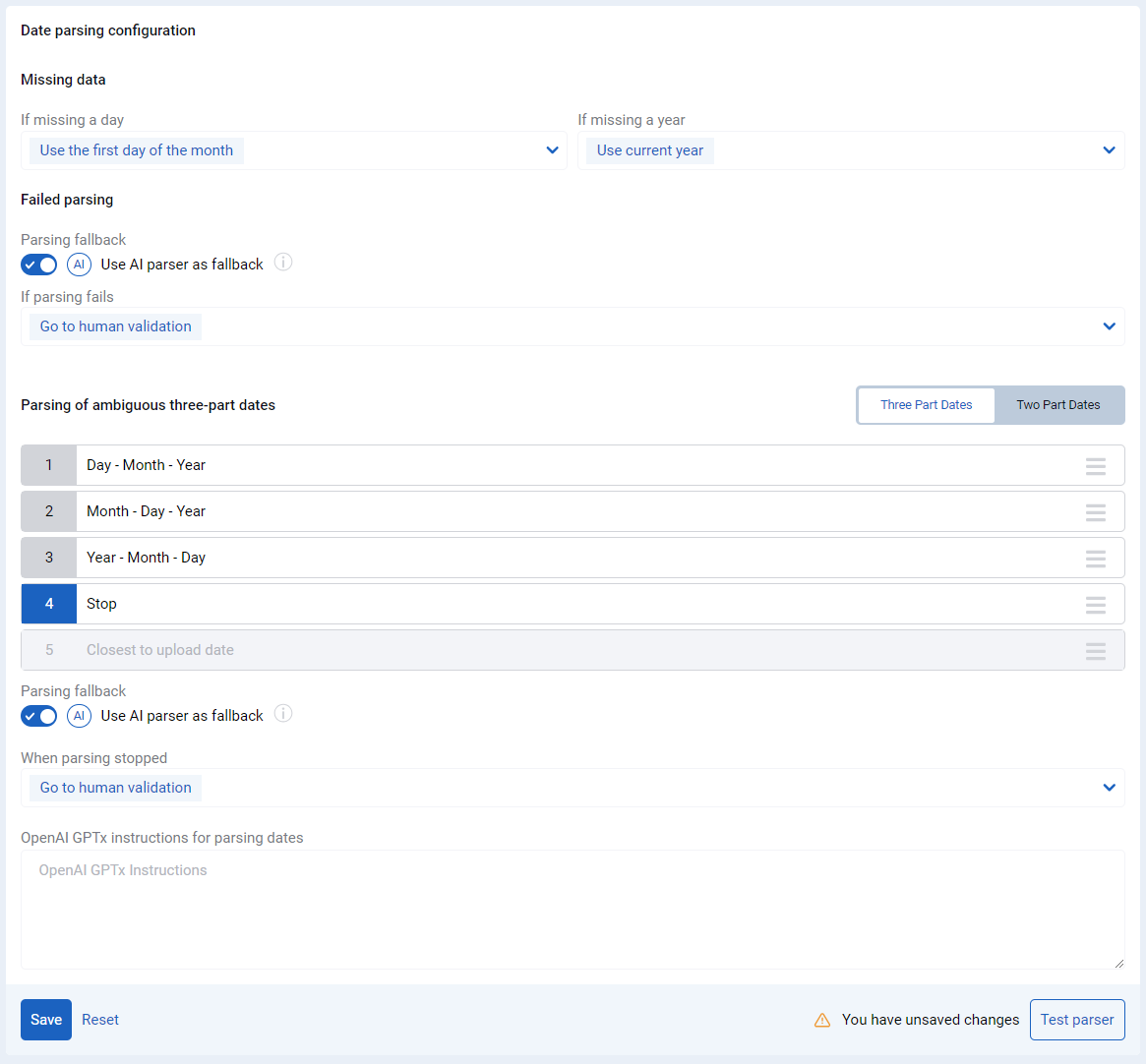Open the If missing a day dropdown
Image resolution: width=1146 pixels, height=1064 pixels.
[294, 150]
